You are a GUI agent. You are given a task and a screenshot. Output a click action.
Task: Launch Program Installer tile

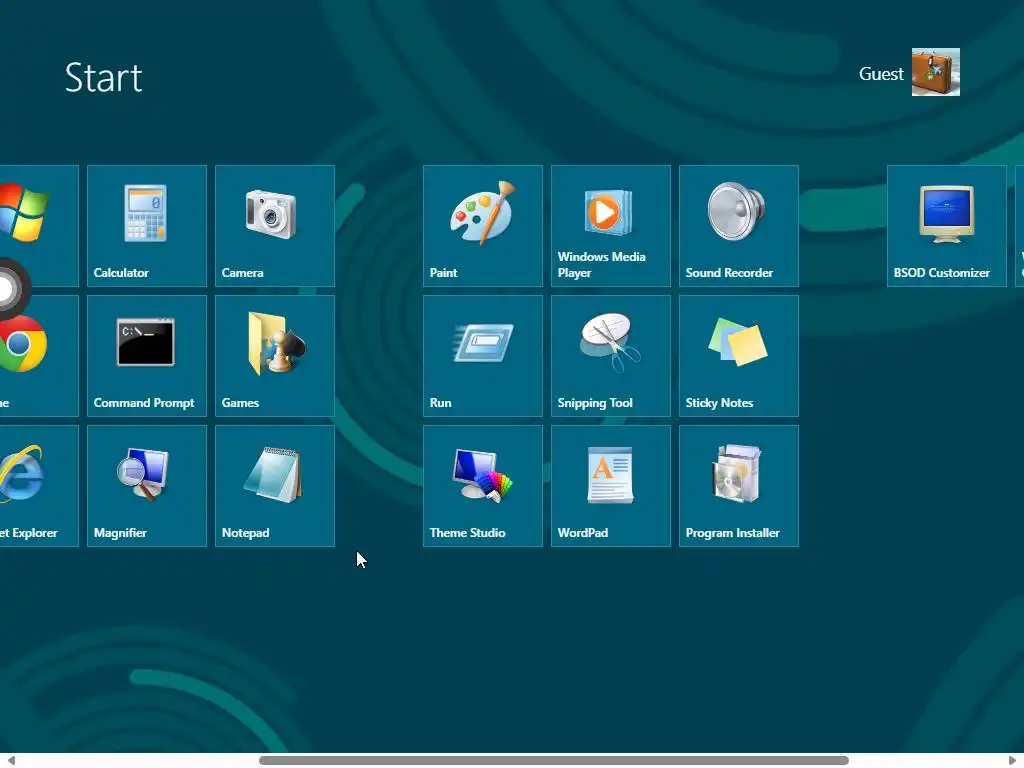(x=739, y=486)
